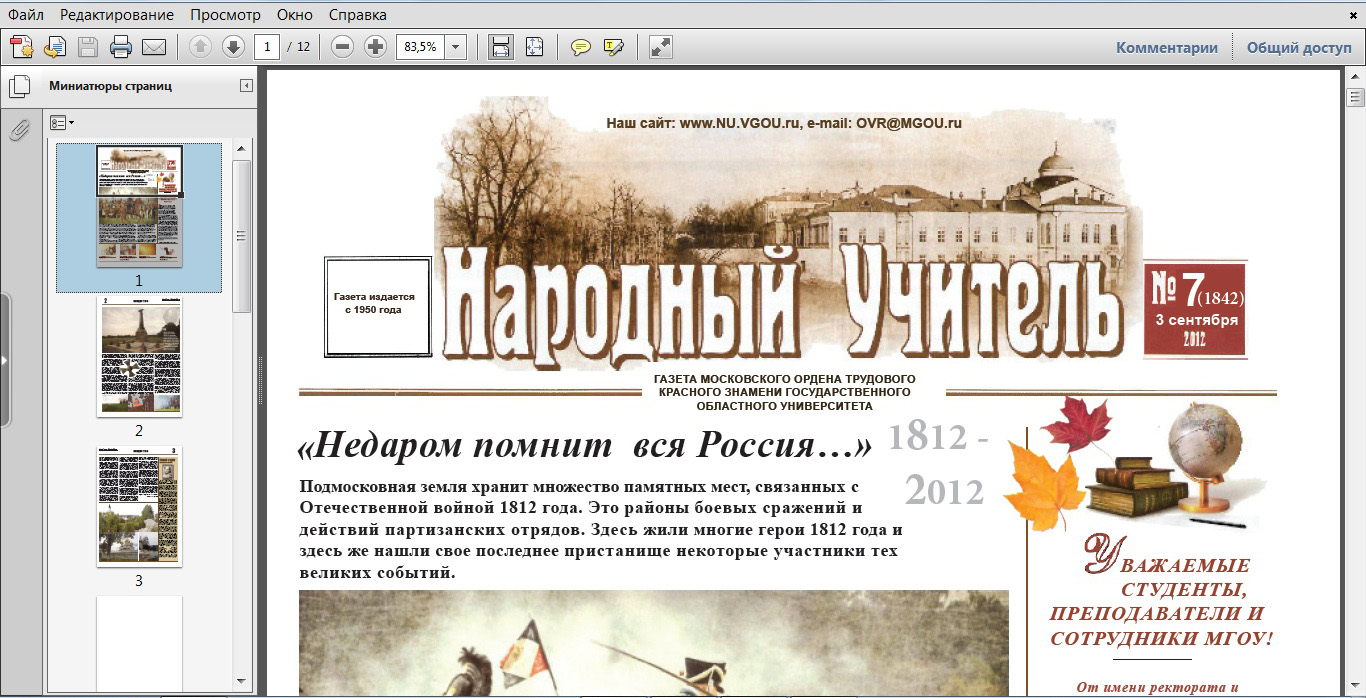Click the document scrollbar up arrow
Viewport: 1366px width, 698px height.
coord(1356,77)
